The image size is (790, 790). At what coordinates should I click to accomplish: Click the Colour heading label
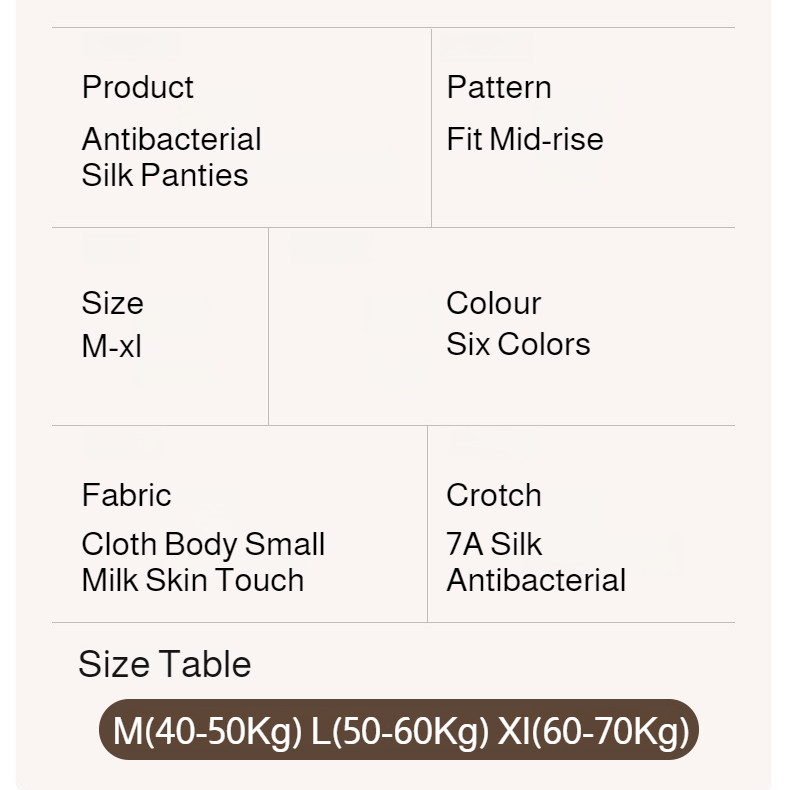(493, 303)
